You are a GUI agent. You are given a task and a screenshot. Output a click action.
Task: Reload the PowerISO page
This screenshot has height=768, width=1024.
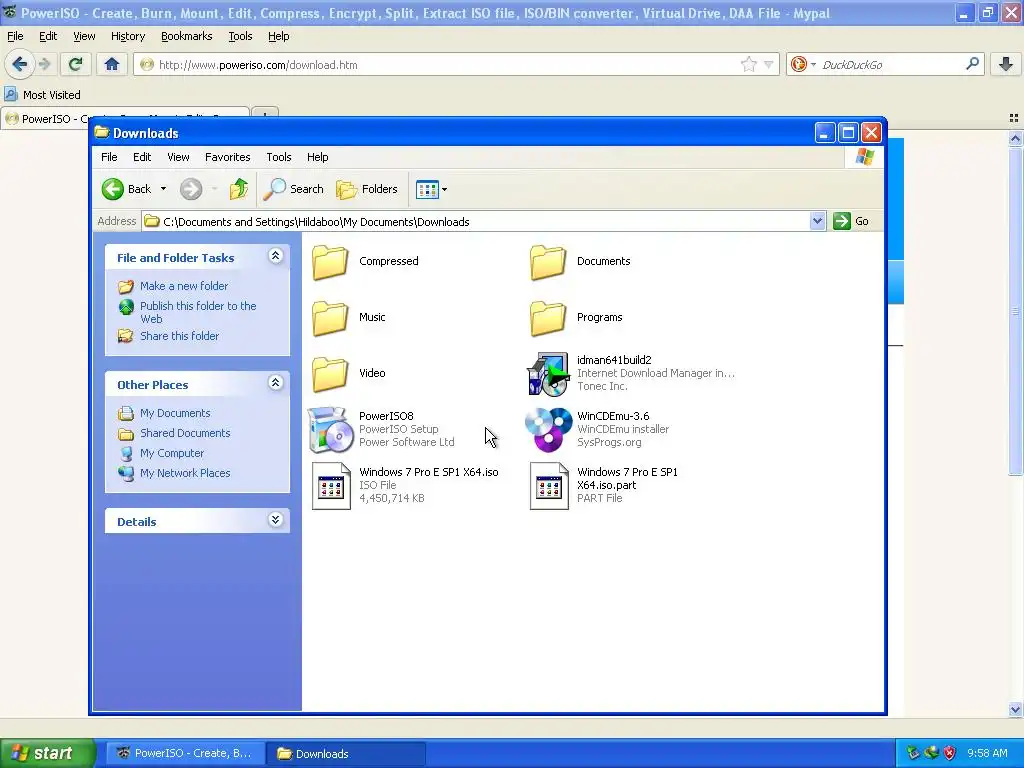pos(75,64)
